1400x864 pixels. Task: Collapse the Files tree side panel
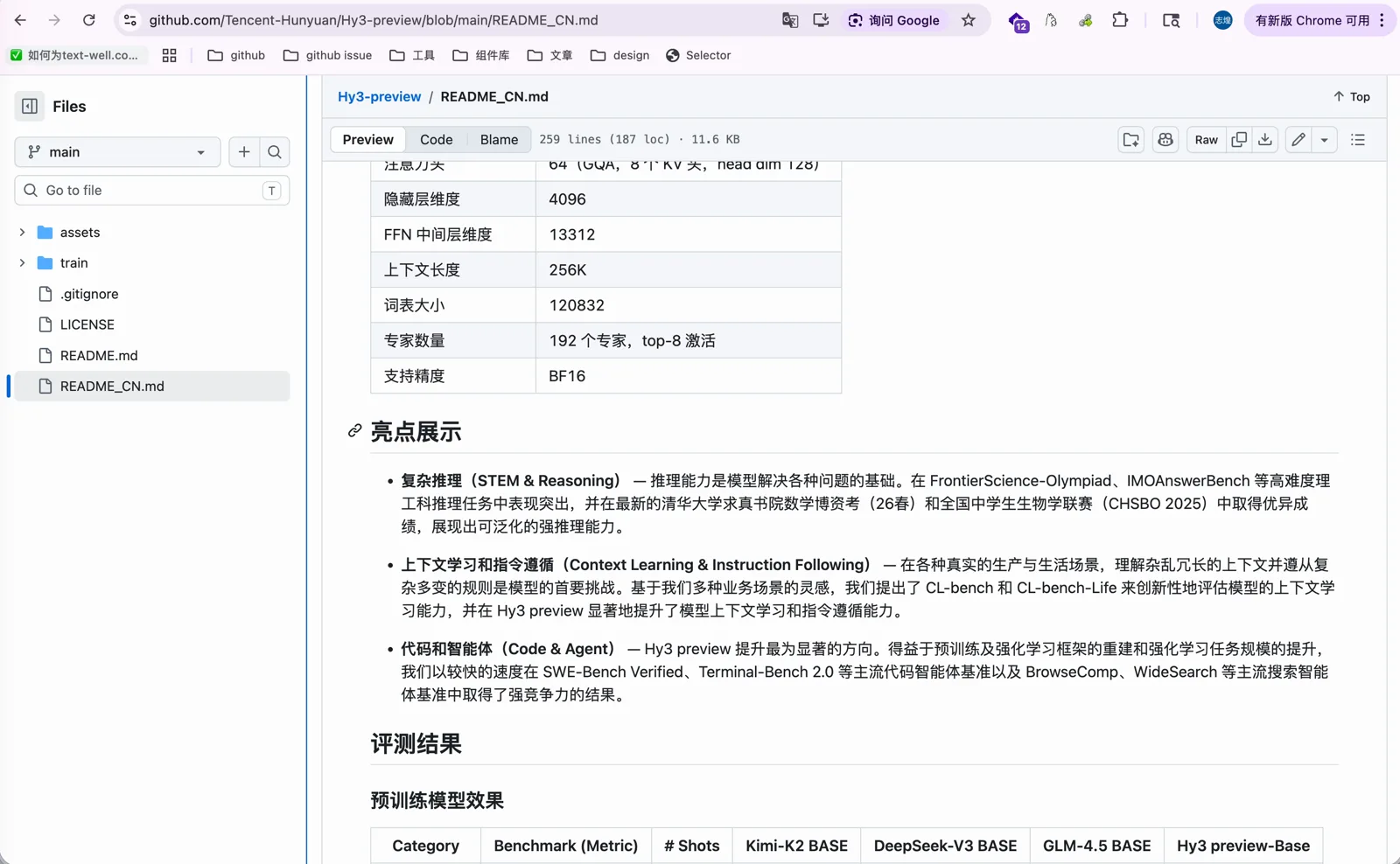click(30, 107)
